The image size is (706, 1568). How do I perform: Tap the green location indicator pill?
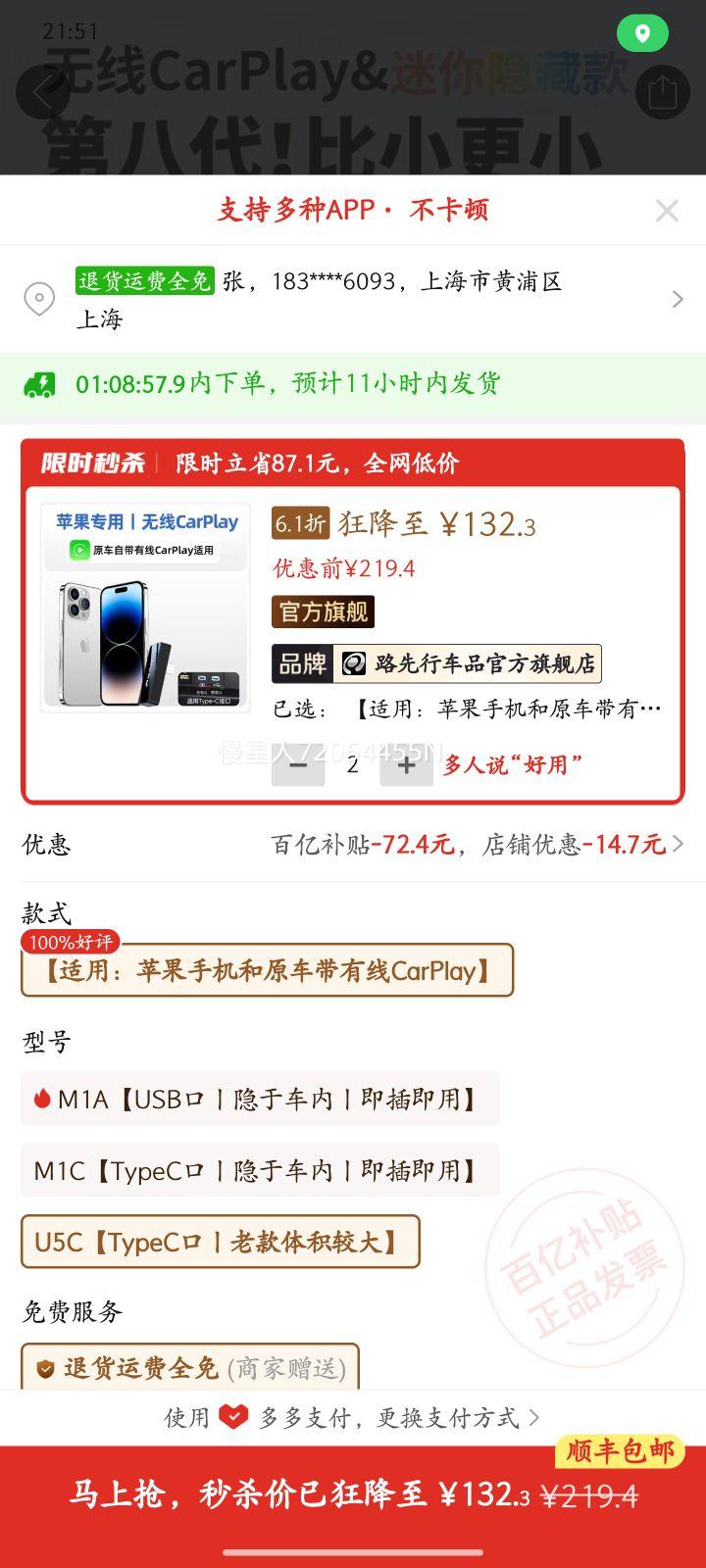click(x=642, y=34)
